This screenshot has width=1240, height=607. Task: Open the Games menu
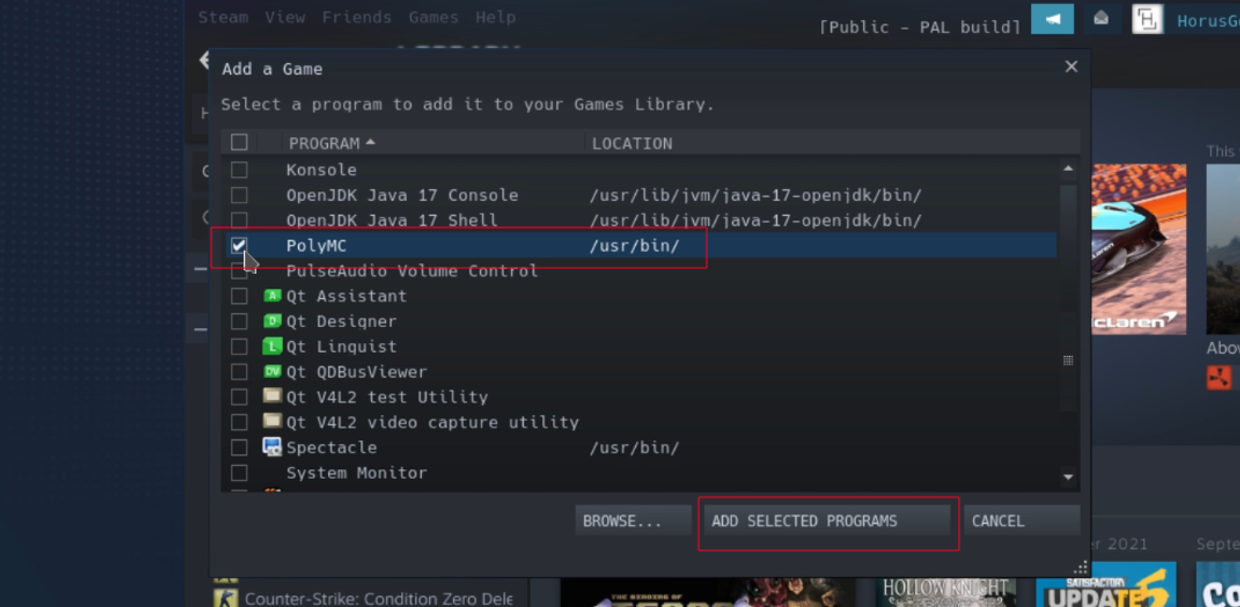(x=434, y=17)
